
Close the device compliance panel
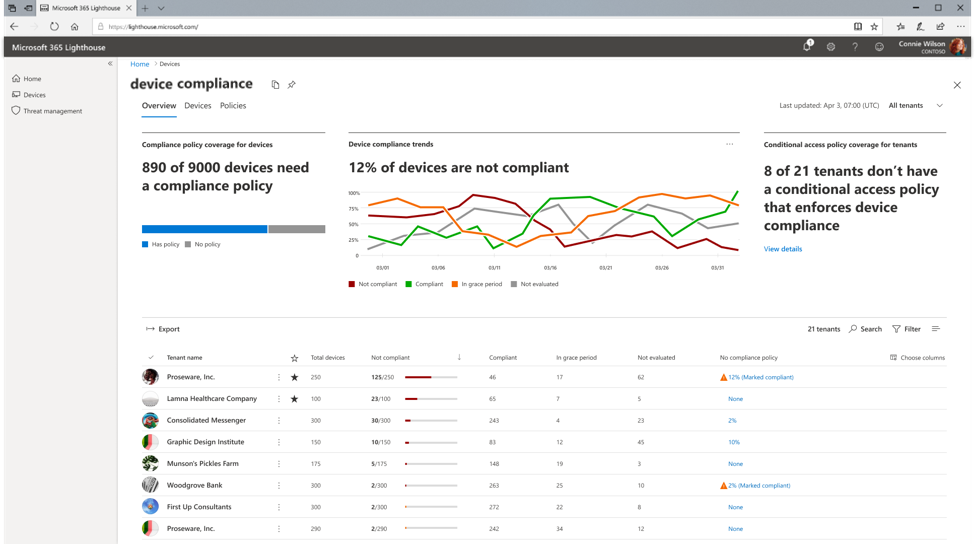click(957, 85)
